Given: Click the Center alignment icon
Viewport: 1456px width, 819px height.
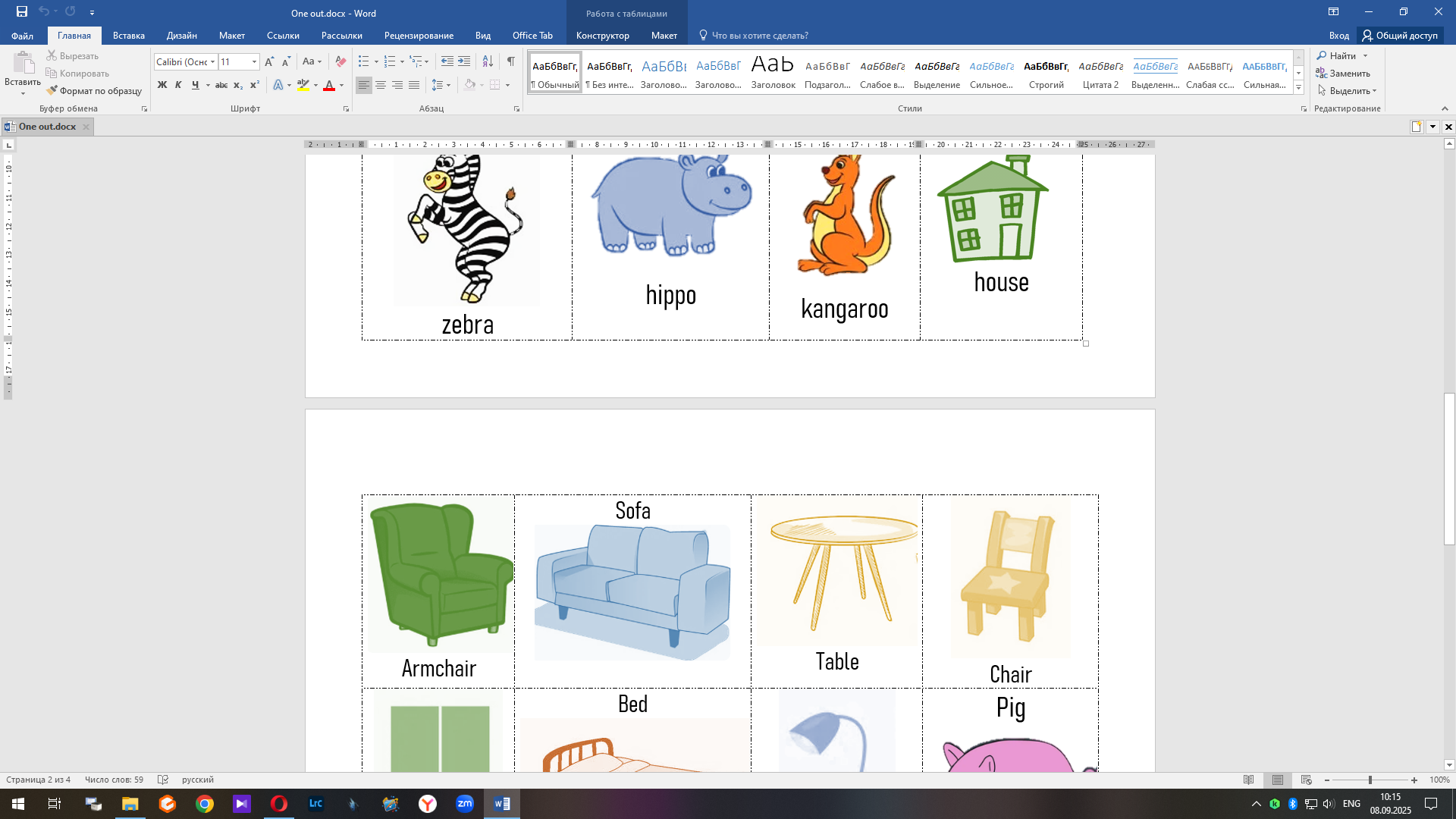Looking at the screenshot, I should [x=381, y=85].
